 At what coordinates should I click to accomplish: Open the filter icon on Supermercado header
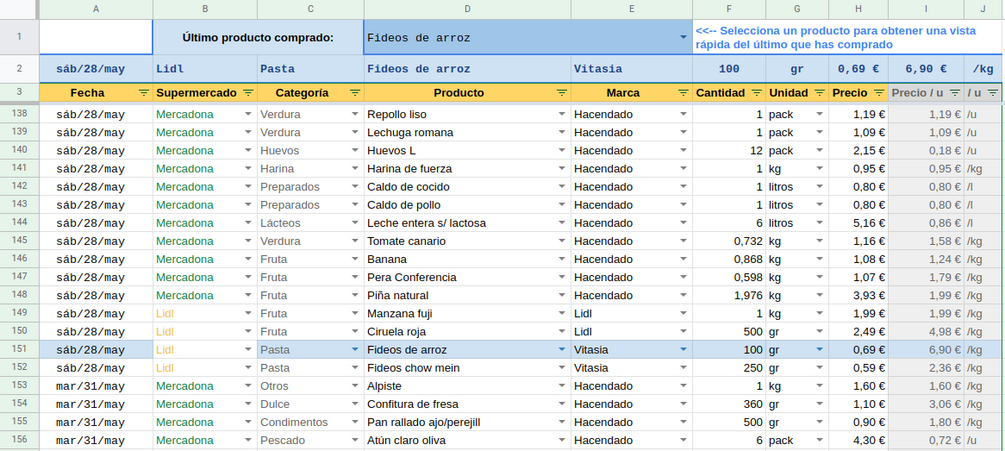click(249, 93)
